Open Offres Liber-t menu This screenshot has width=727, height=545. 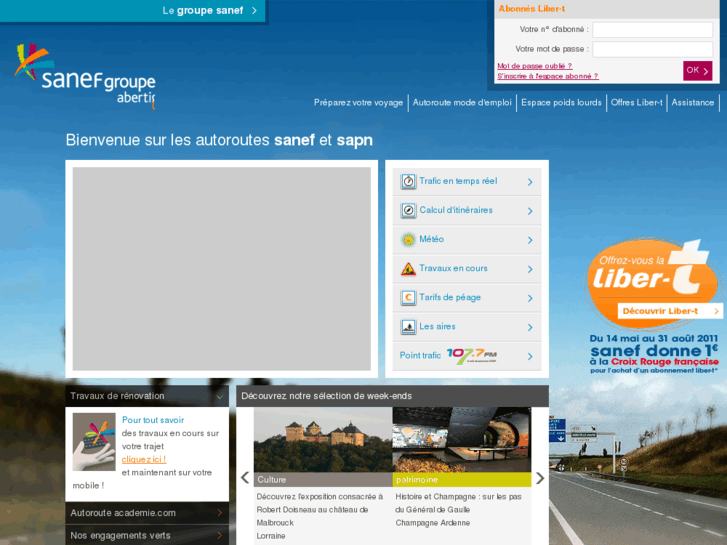637,103
